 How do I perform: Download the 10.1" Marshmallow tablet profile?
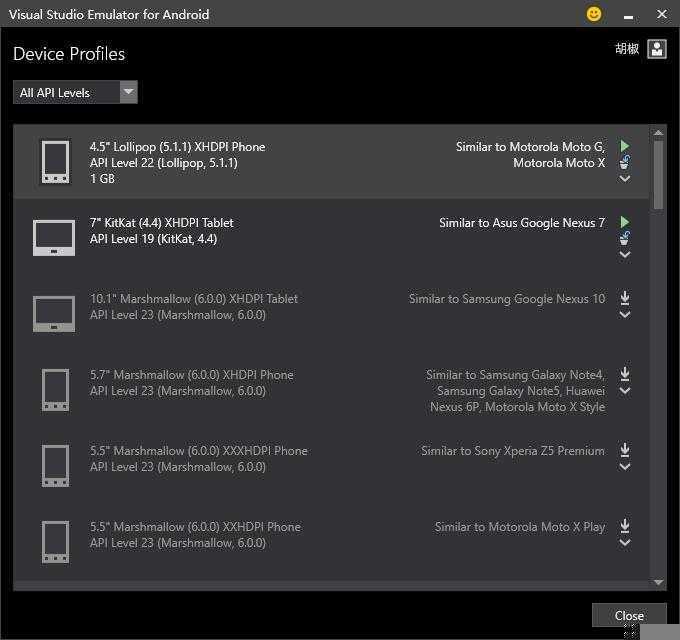(625, 298)
